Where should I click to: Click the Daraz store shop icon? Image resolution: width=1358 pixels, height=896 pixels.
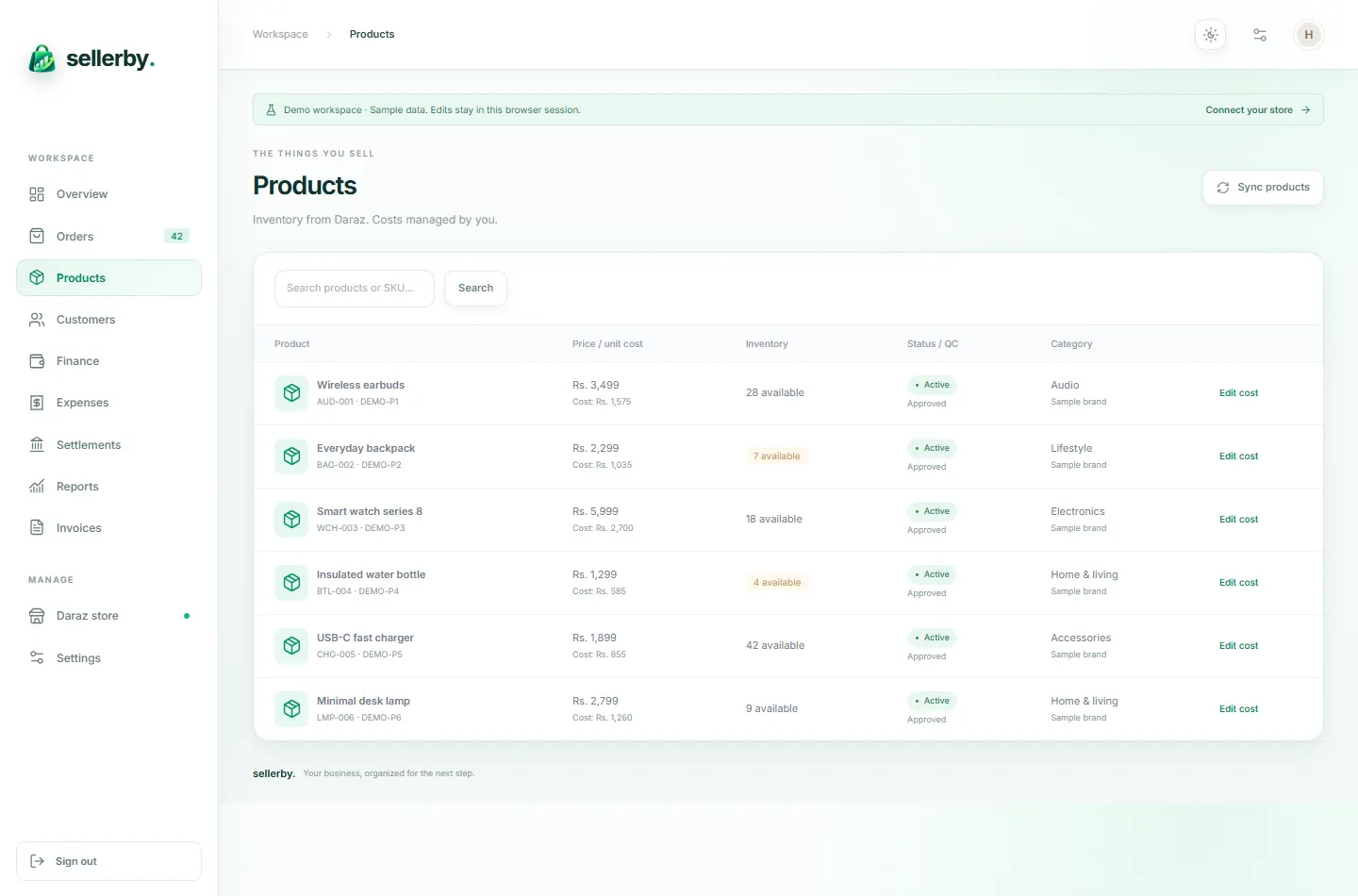[37, 616]
